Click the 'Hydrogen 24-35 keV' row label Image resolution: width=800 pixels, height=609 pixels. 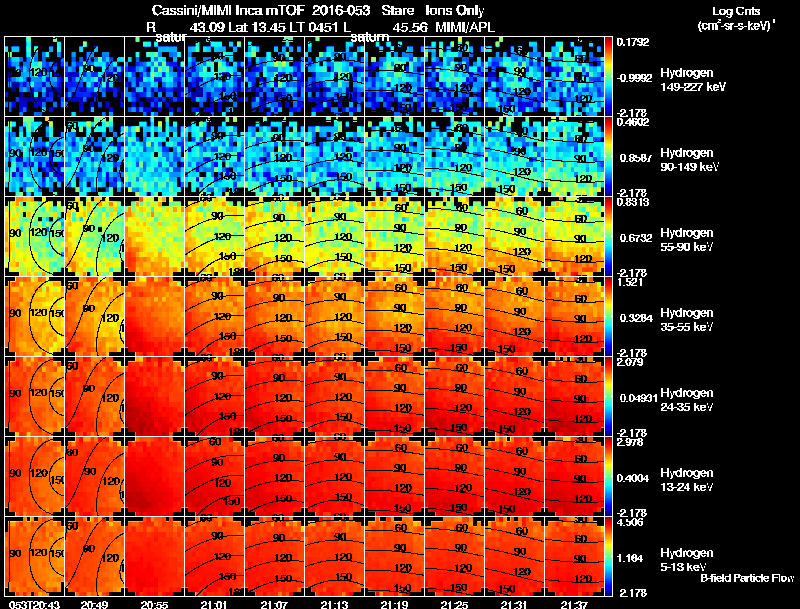pyautogui.click(x=687, y=399)
